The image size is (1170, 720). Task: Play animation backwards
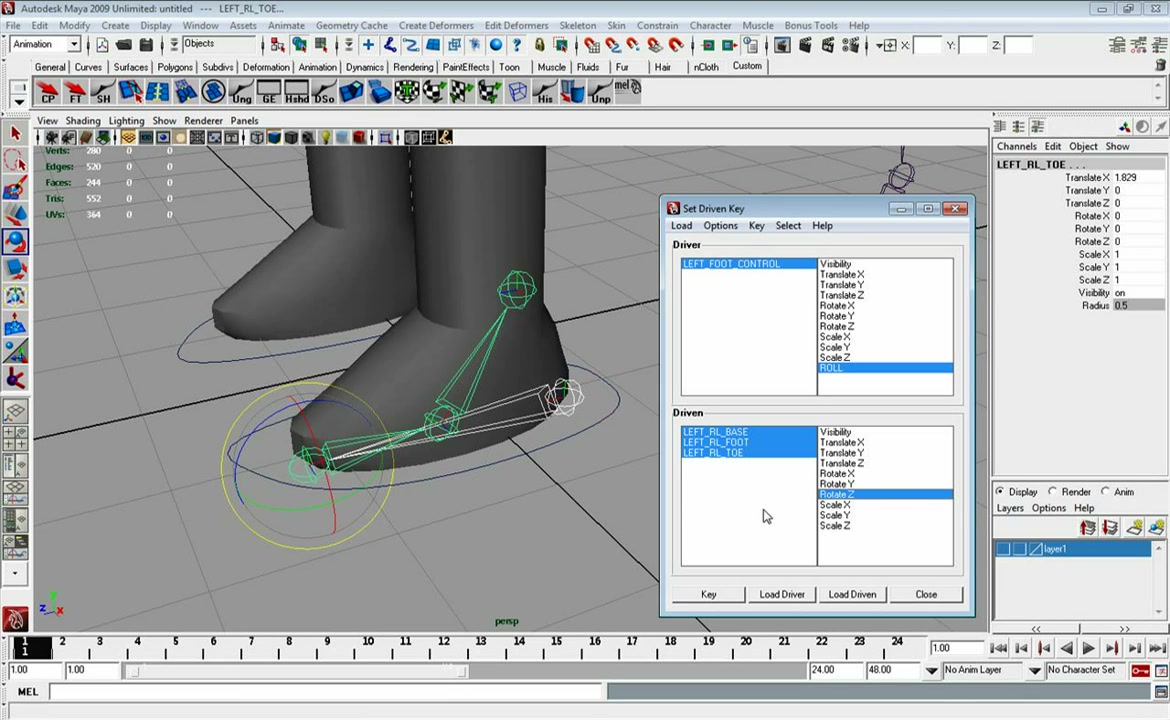tap(1066, 648)
